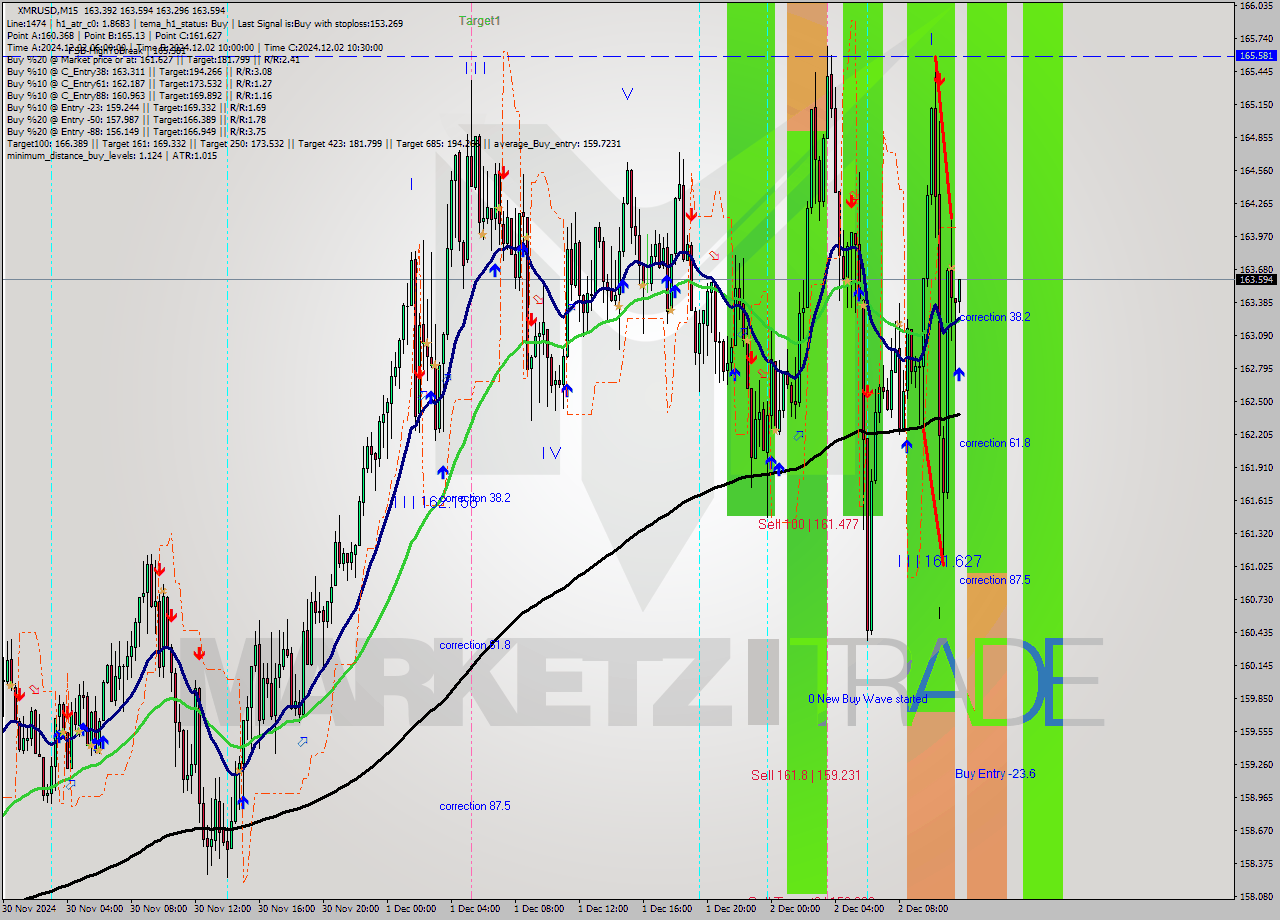Click the 158.375 price axis label
1280x920 pixels.
1256,864
